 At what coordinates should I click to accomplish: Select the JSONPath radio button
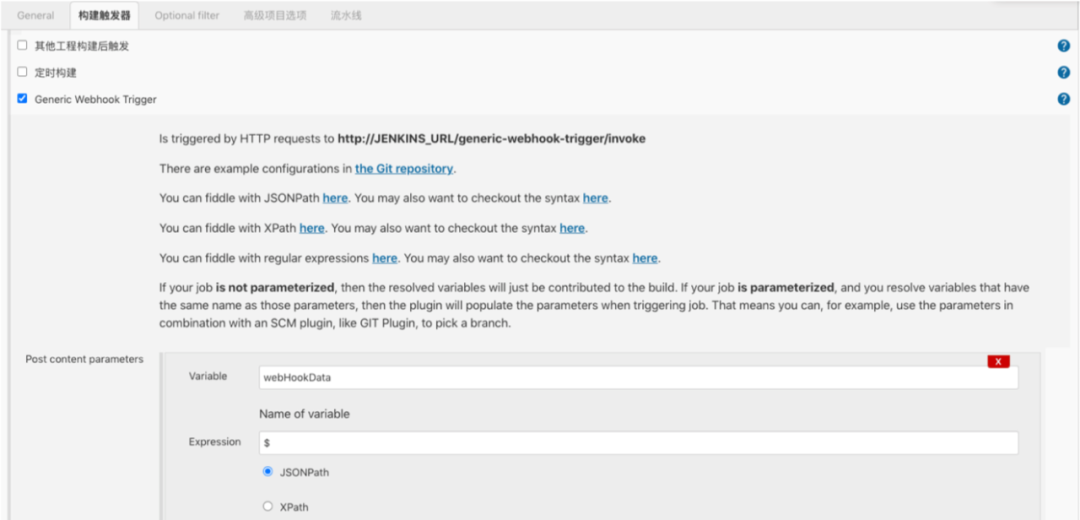tap(268, 472)
